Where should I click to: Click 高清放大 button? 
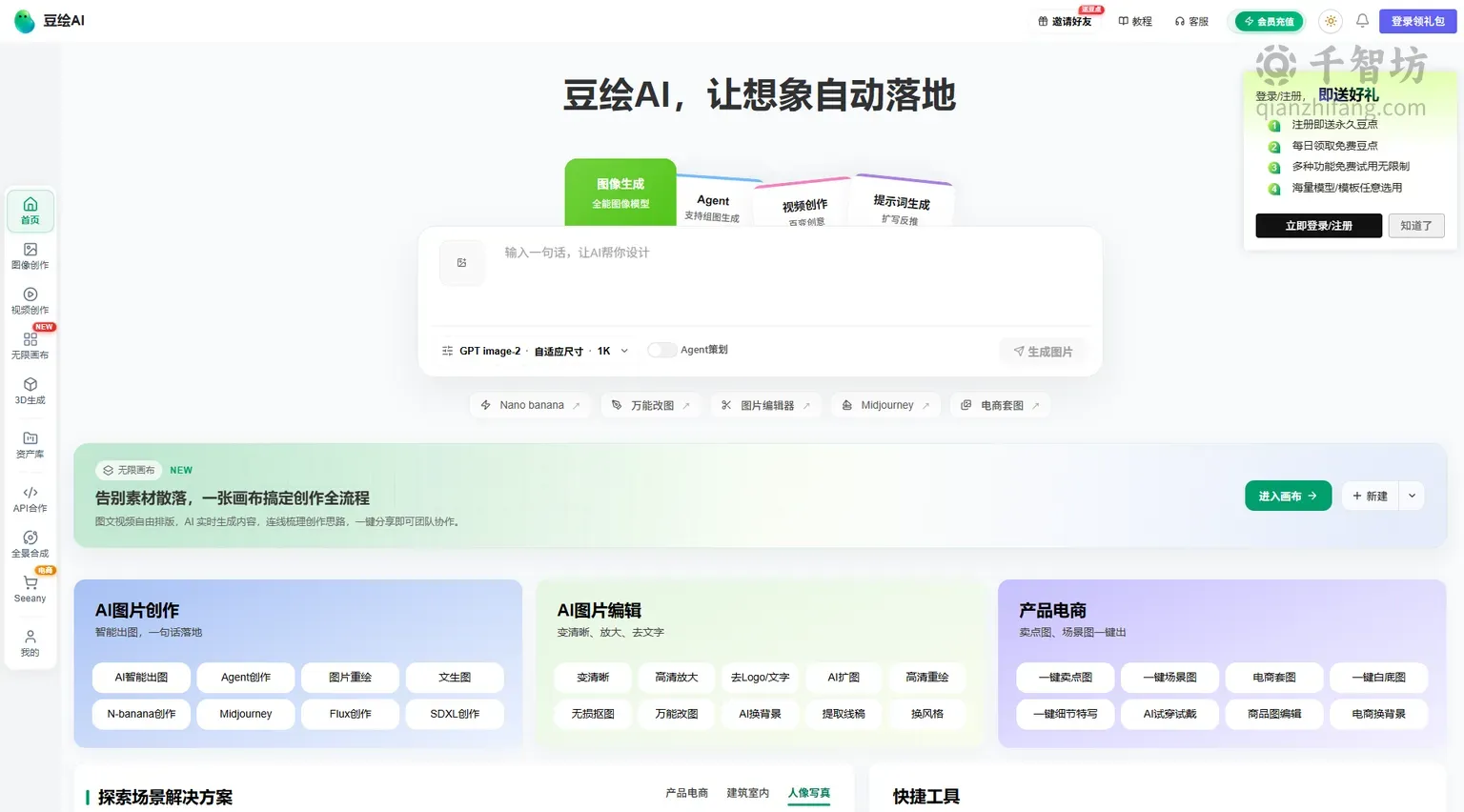click(677, 678)
